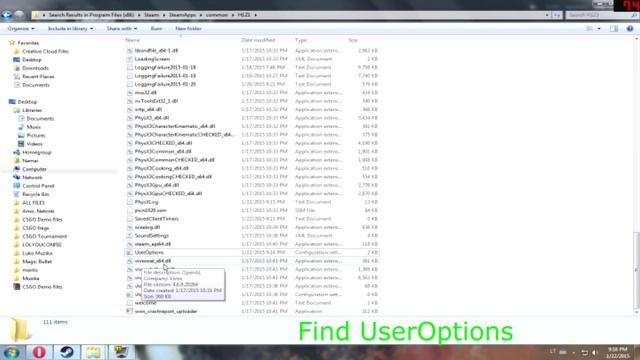Click the SteamApps segment in address bar
The height and width of the screenshot is (360, 640).
point(182,15)
